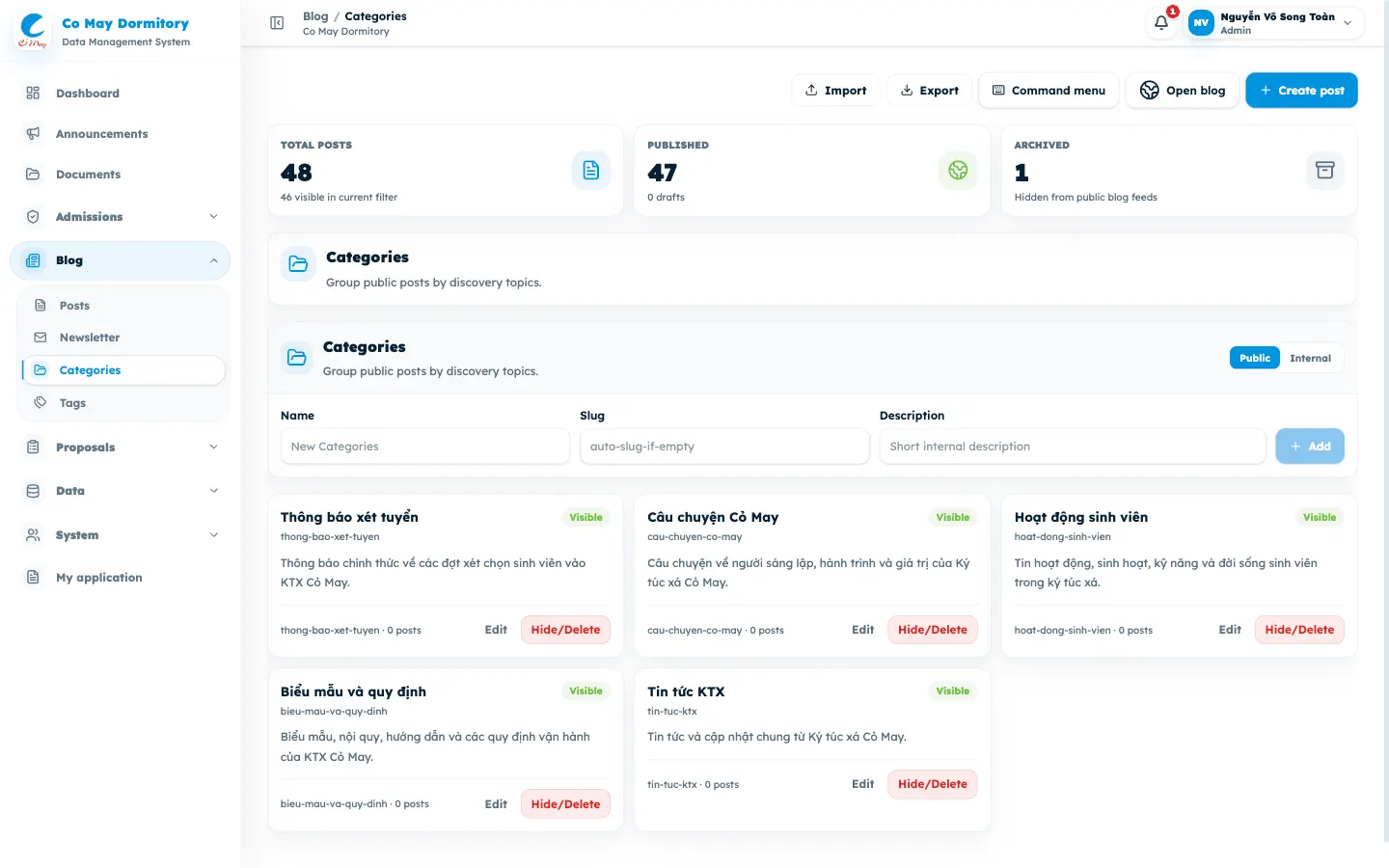Screen dimensions: 1389x868
Task: Switch to Internal categories toggle
Action: [x=1310, y=358]
